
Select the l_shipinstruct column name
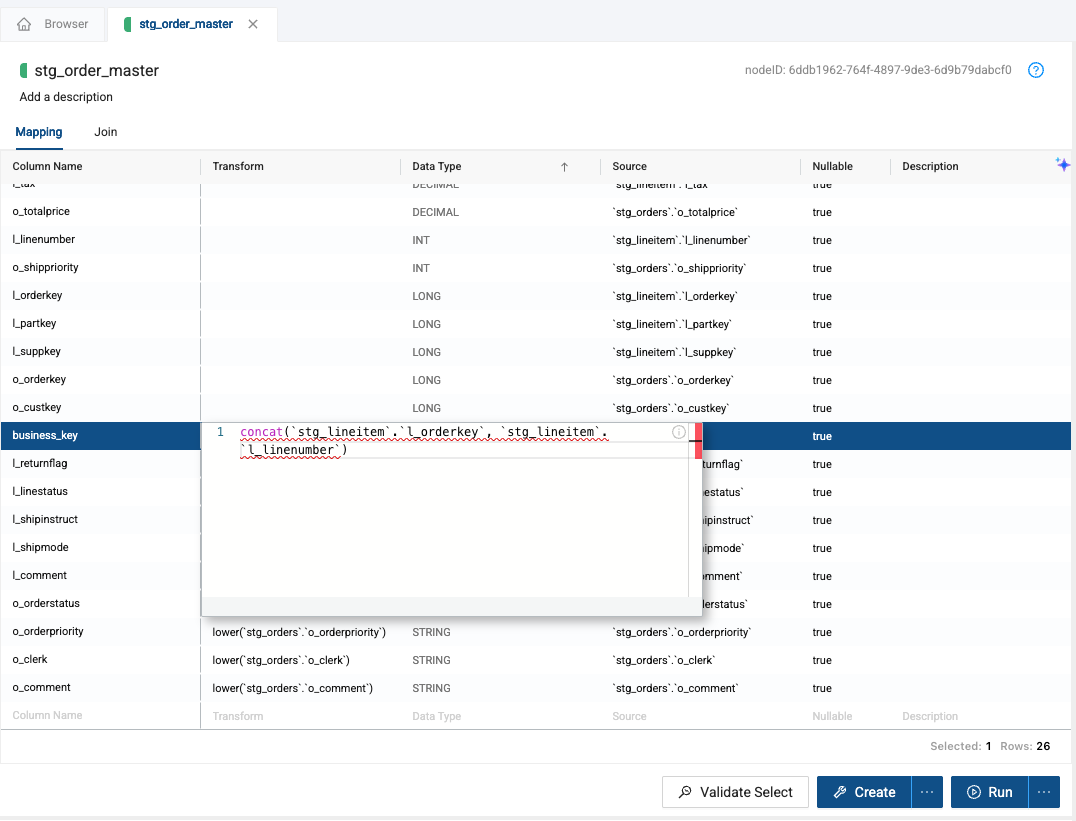[45, 520]
